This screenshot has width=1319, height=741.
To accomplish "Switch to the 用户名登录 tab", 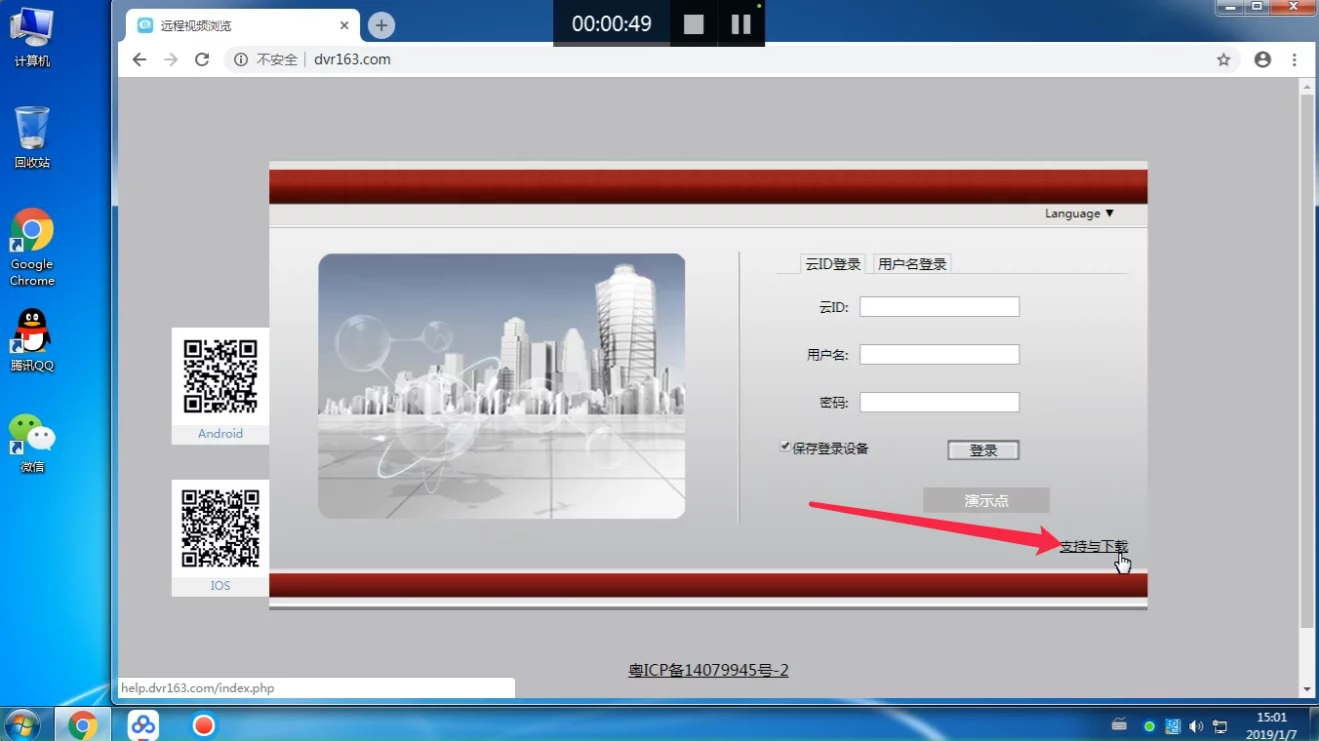I will (912, 264).
